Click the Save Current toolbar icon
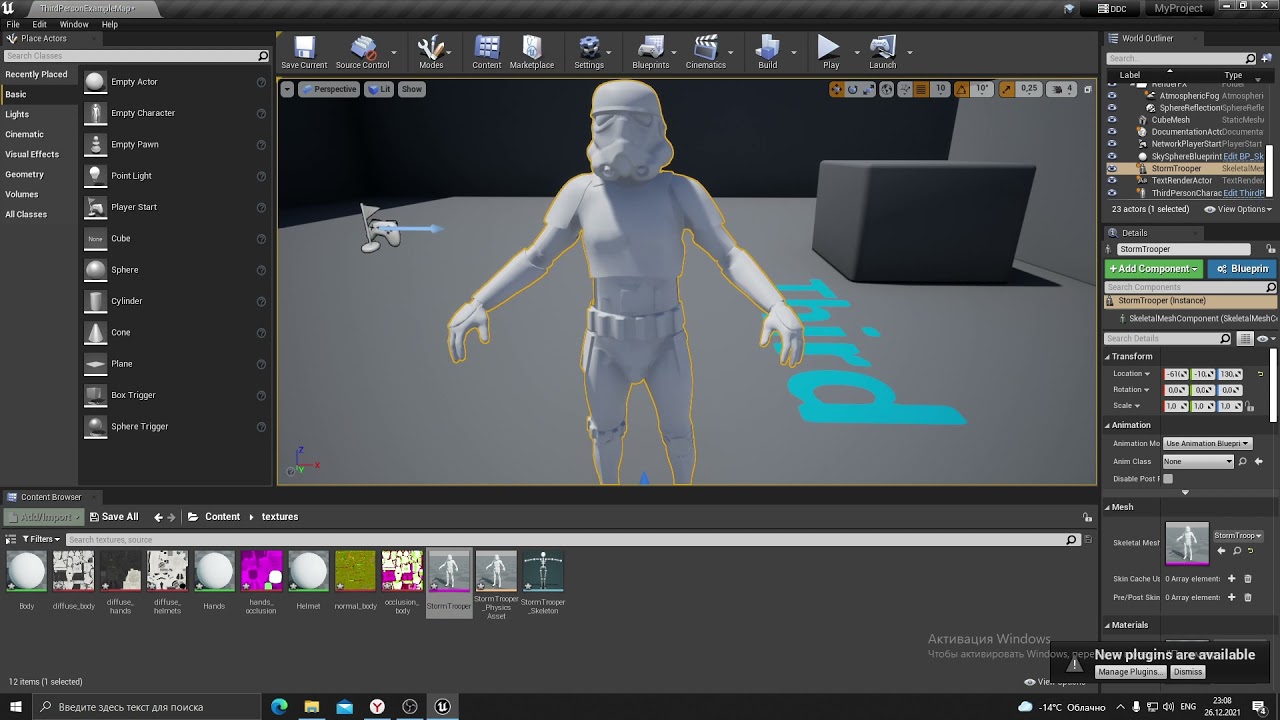 pyautogui.click(x=304, y=52)
